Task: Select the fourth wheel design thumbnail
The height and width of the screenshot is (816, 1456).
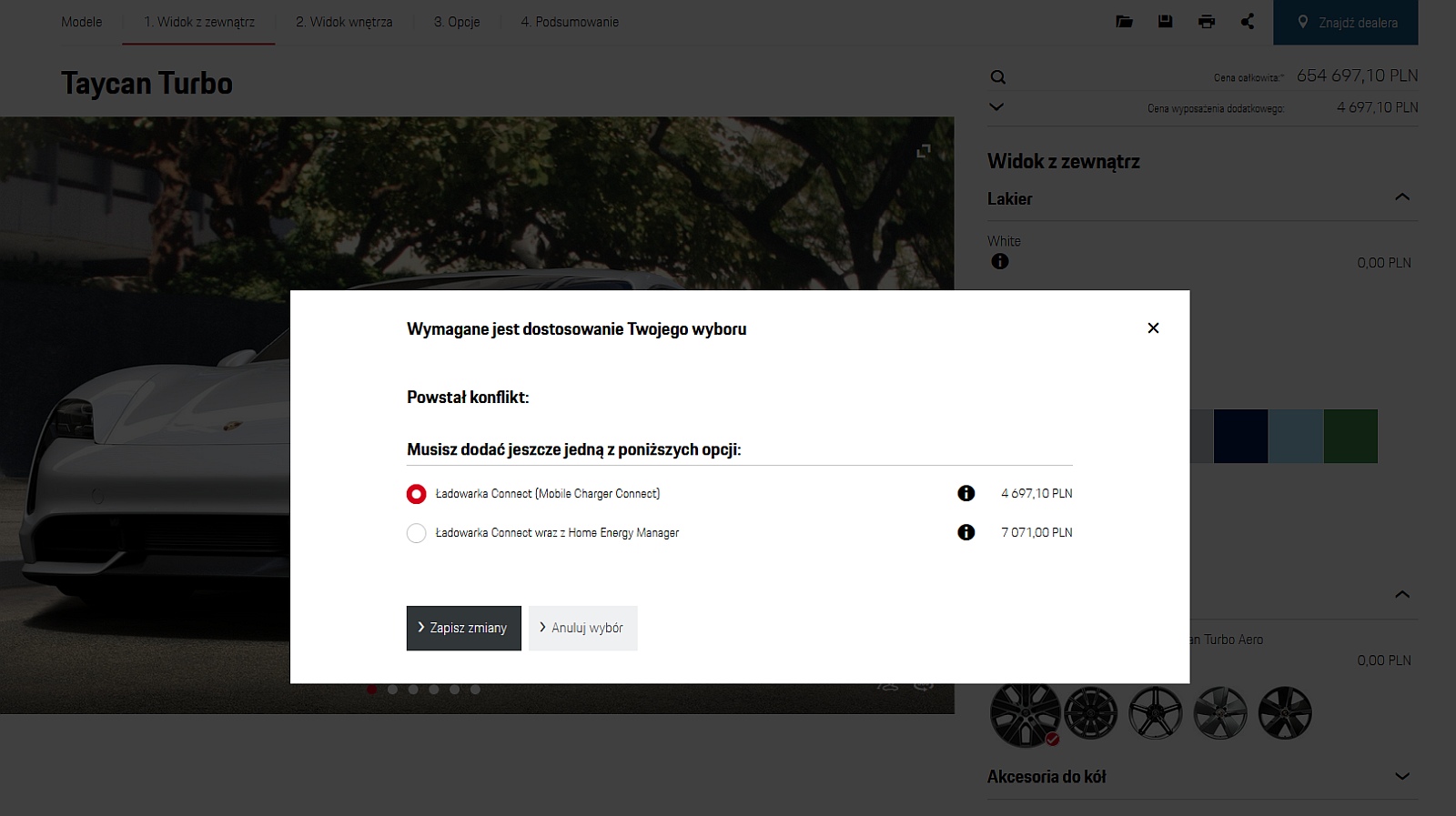Action: click(1220, 712)
